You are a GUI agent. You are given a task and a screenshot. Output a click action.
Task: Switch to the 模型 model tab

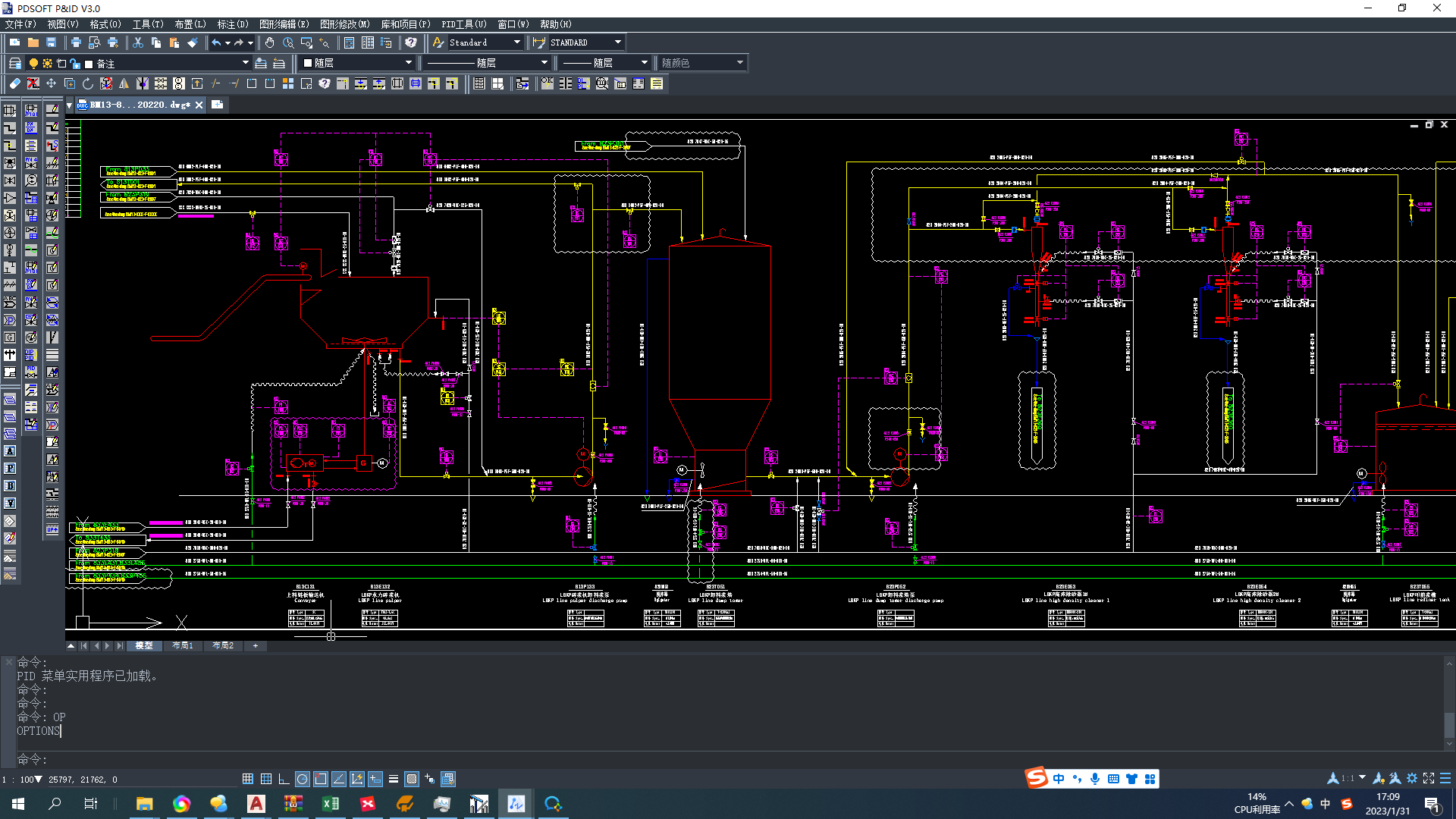[144, 645]
